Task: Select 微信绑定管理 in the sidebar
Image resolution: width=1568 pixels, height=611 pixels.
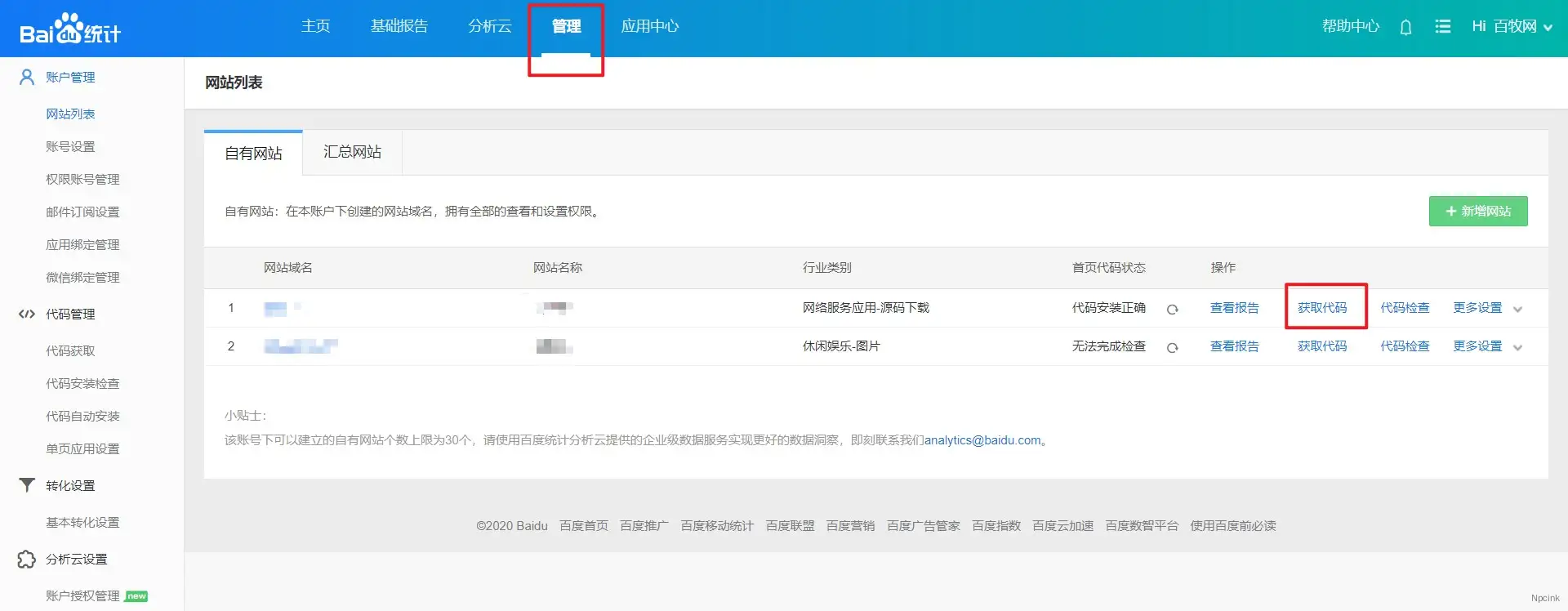Action: pos(82,278)
